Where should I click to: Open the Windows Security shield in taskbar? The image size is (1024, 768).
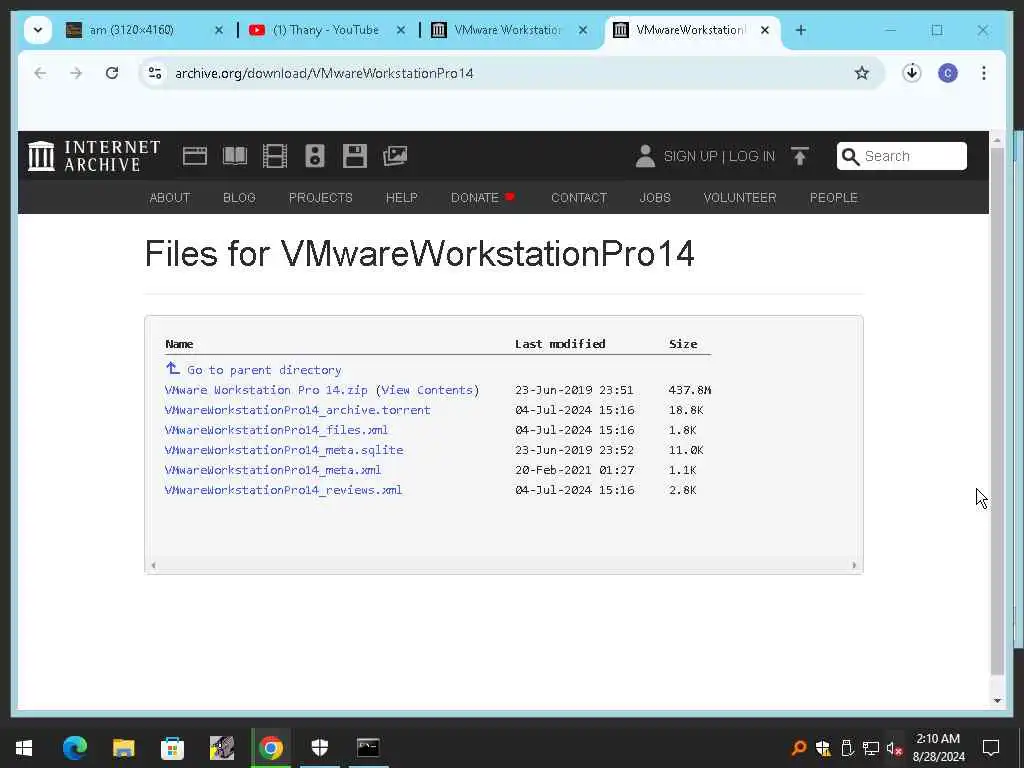pyautogui.click(x=319, y=748)
